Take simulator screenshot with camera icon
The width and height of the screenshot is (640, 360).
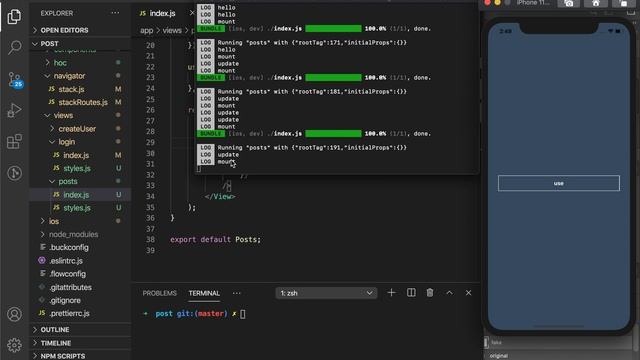(568, 3)
